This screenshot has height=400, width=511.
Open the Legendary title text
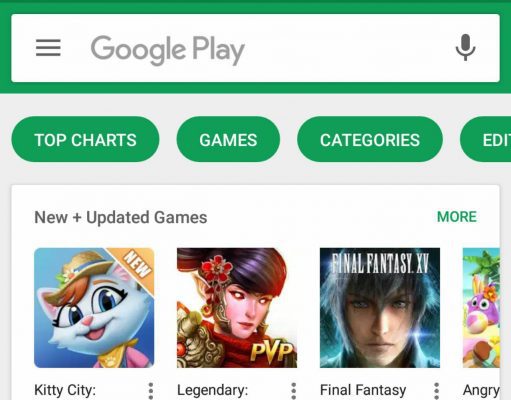coord(212,390)
